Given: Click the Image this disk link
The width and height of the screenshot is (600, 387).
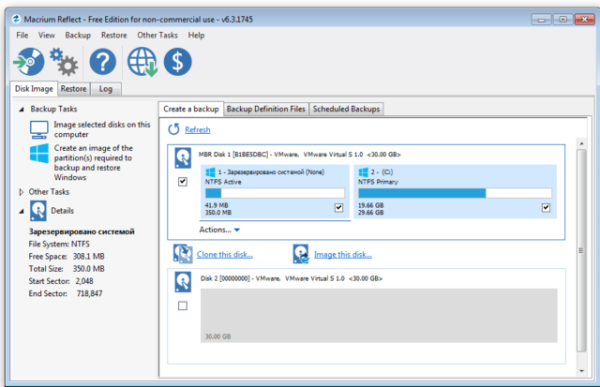Looking at the screenshot, I should (343, 255).
